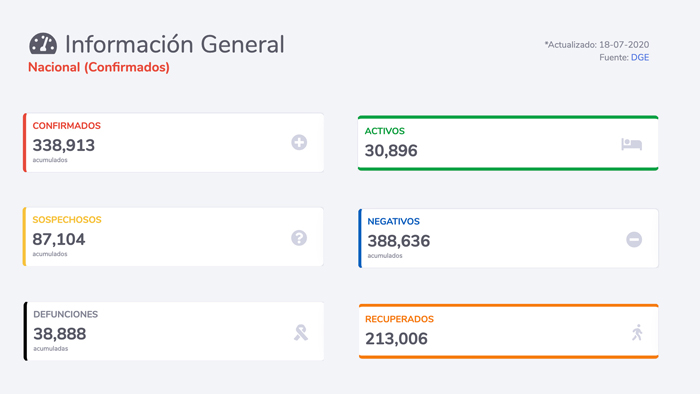Click the Nacional (Confirmados) subtitle
This screenshot has height=394, width=700.
pyautogui.click(x=99, y=67)
